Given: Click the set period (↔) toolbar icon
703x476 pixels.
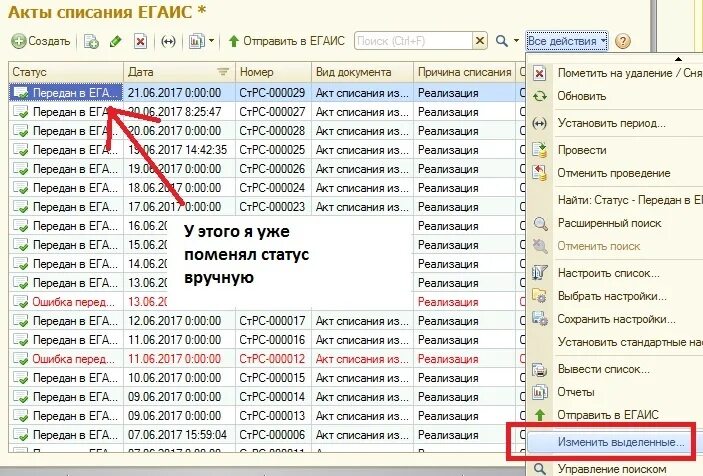Looking at the screenshot, I should pos(168,42).
